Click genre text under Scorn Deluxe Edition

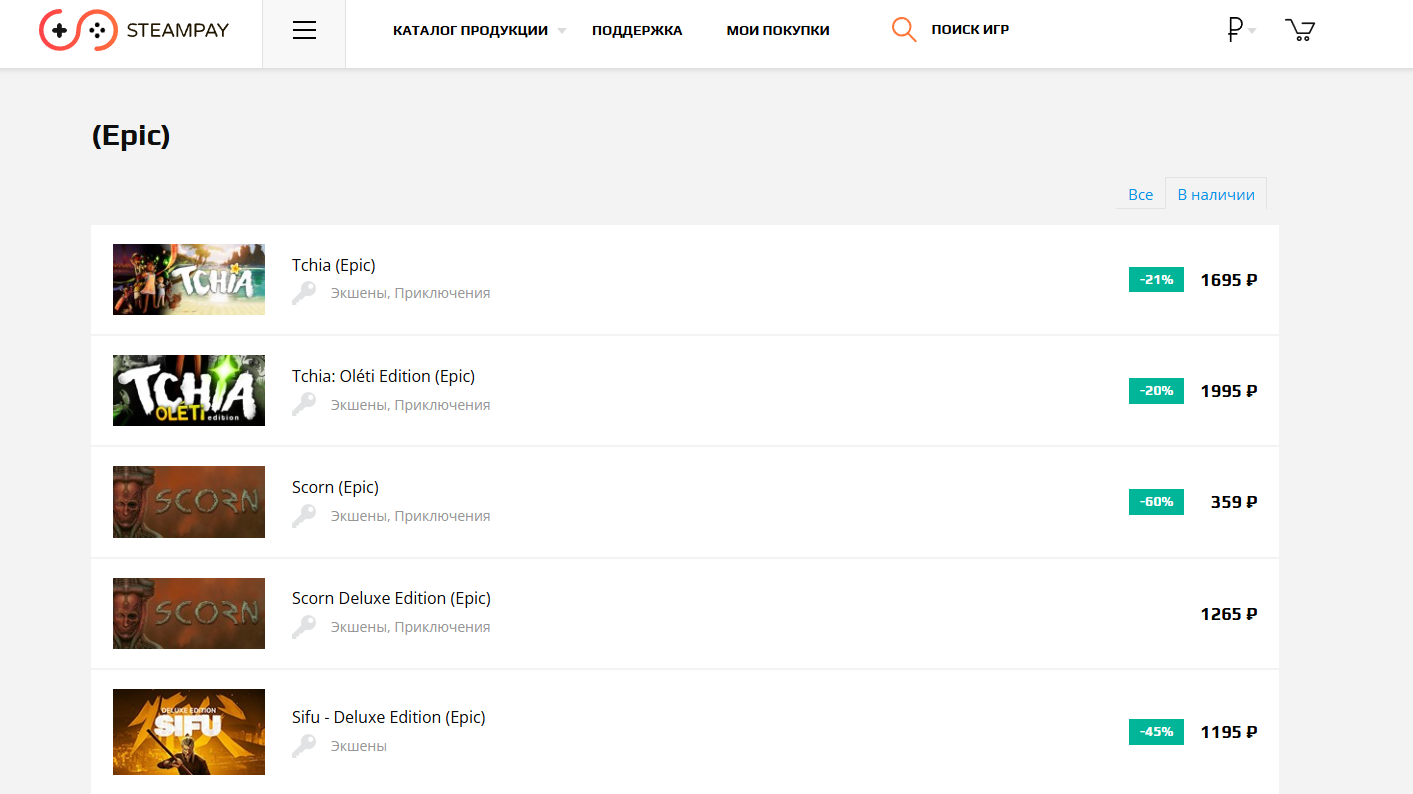coord(411,627)
